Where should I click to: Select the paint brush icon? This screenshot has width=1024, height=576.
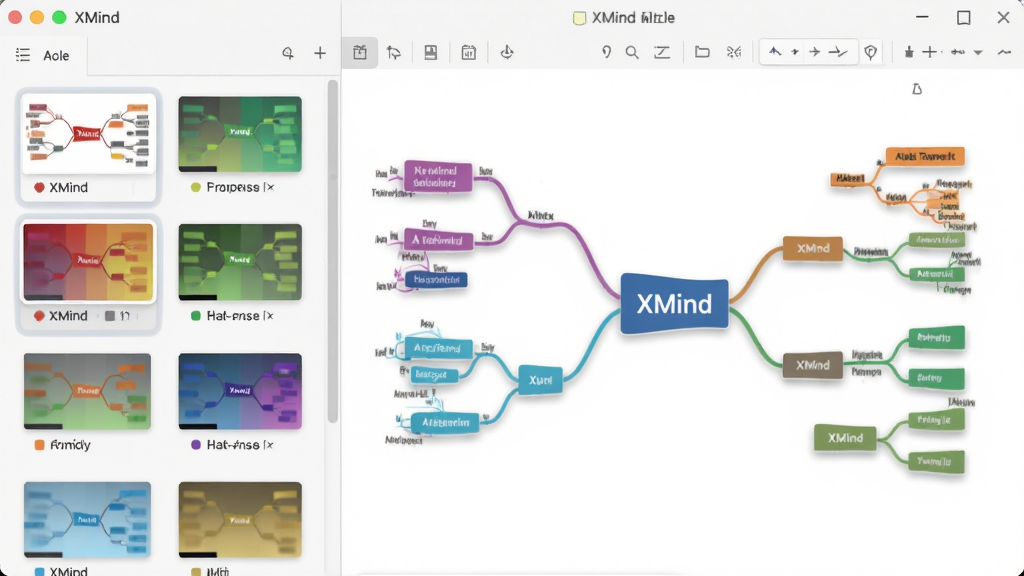coord(908,52)
